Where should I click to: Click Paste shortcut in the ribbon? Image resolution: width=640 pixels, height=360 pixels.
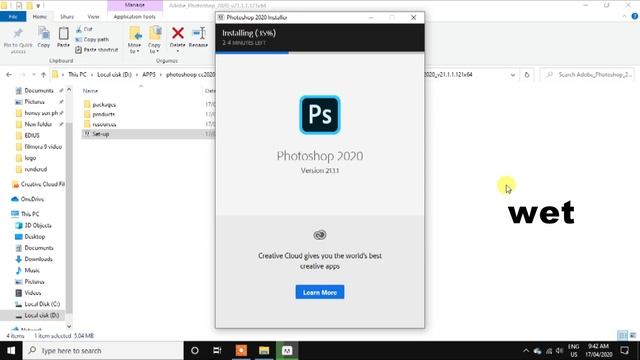[x=97, y=50]
